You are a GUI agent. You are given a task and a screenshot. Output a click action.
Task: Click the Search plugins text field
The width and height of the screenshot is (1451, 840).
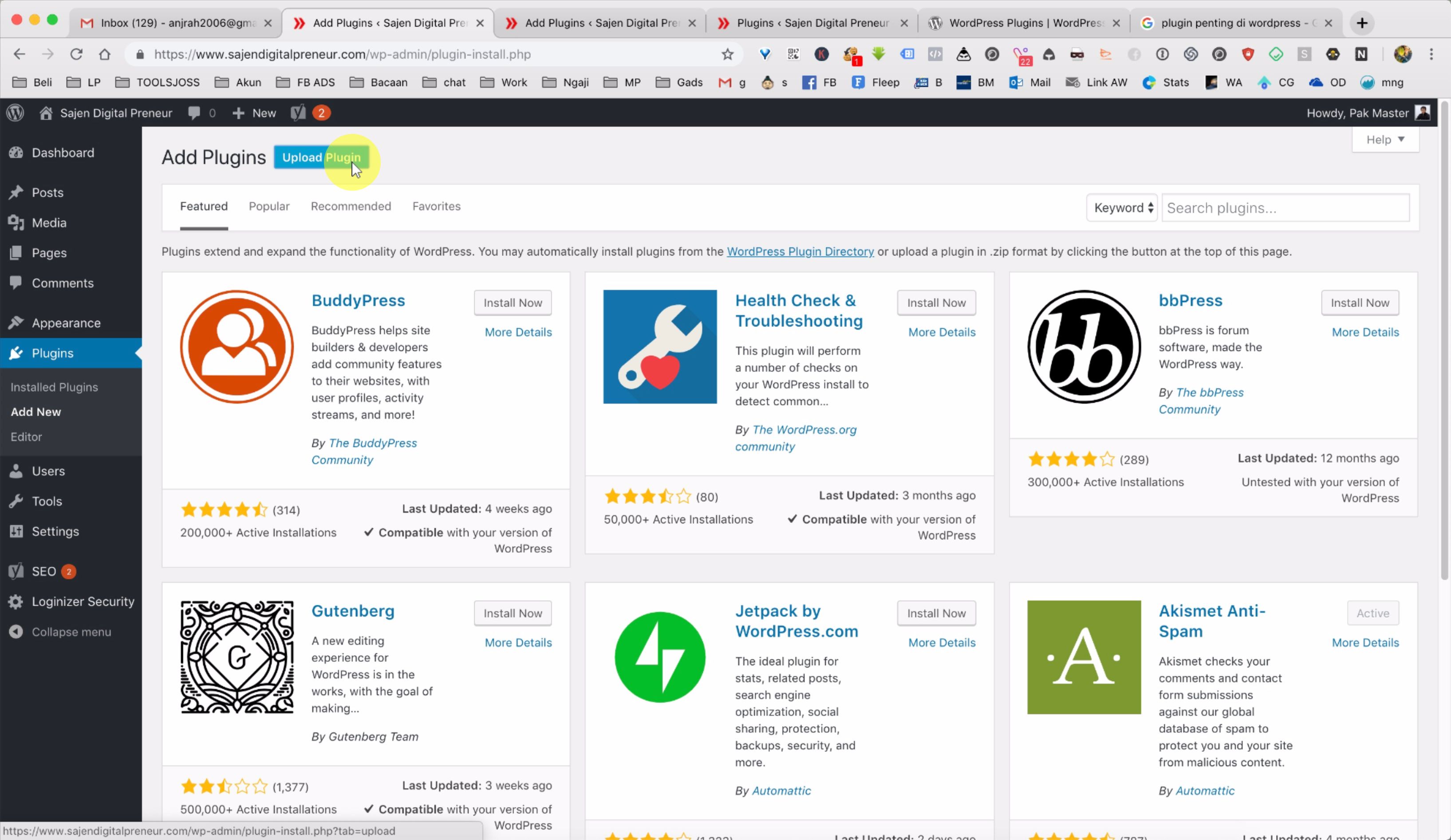(x=1285, y=208)
